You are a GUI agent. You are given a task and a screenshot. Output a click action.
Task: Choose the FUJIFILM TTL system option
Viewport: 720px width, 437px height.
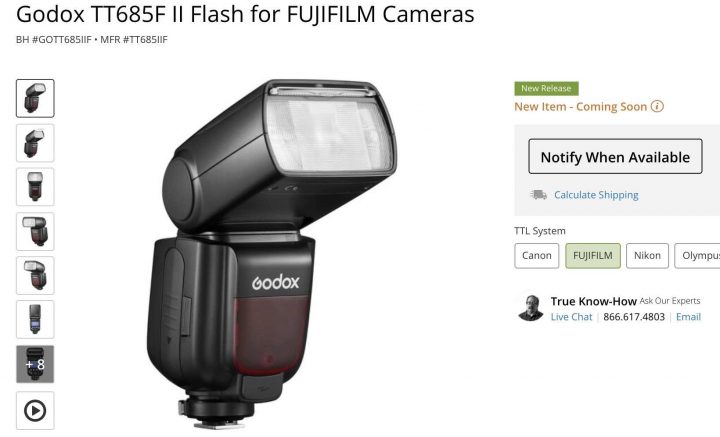tap(593, 256)
